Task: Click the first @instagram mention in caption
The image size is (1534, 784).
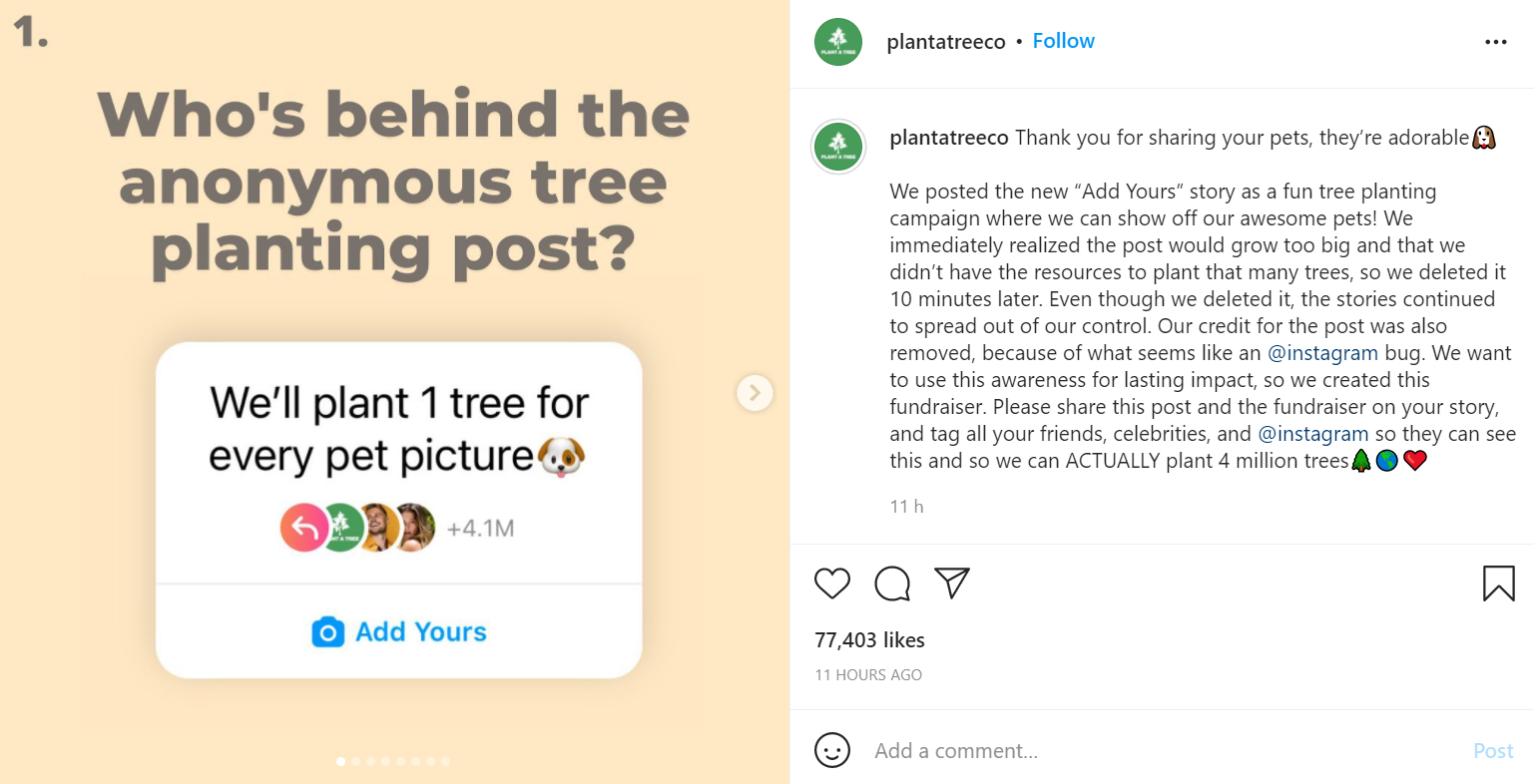Action: coord(1322,353)
